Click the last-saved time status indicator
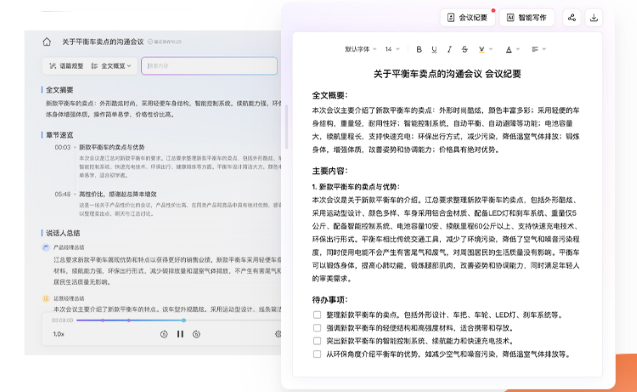 (x=165, y=42)
